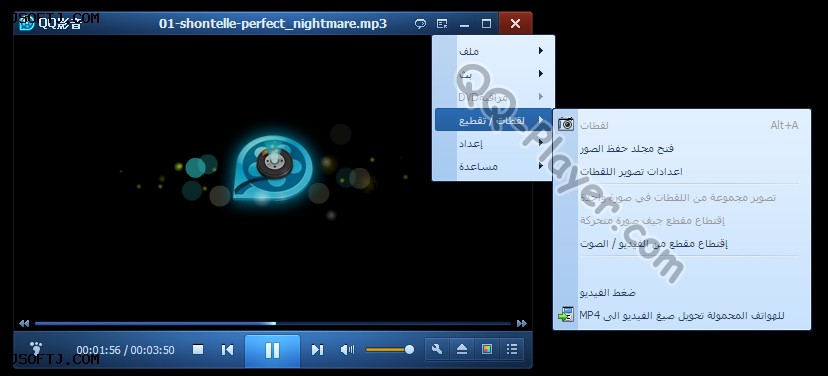Click the footprint icon beside the time display

tap(35, 349)
